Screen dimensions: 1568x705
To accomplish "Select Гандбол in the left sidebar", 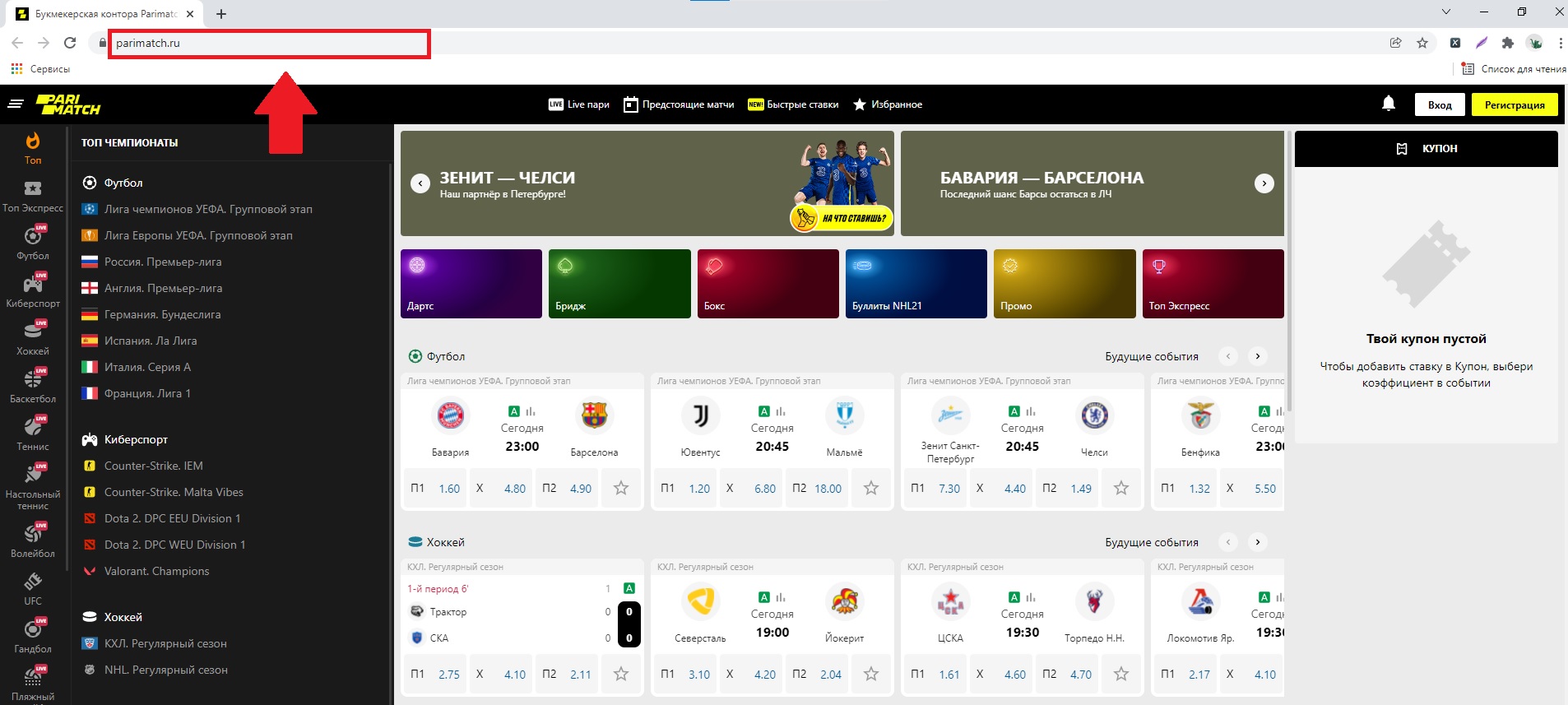I will click(x=33, y=638).
